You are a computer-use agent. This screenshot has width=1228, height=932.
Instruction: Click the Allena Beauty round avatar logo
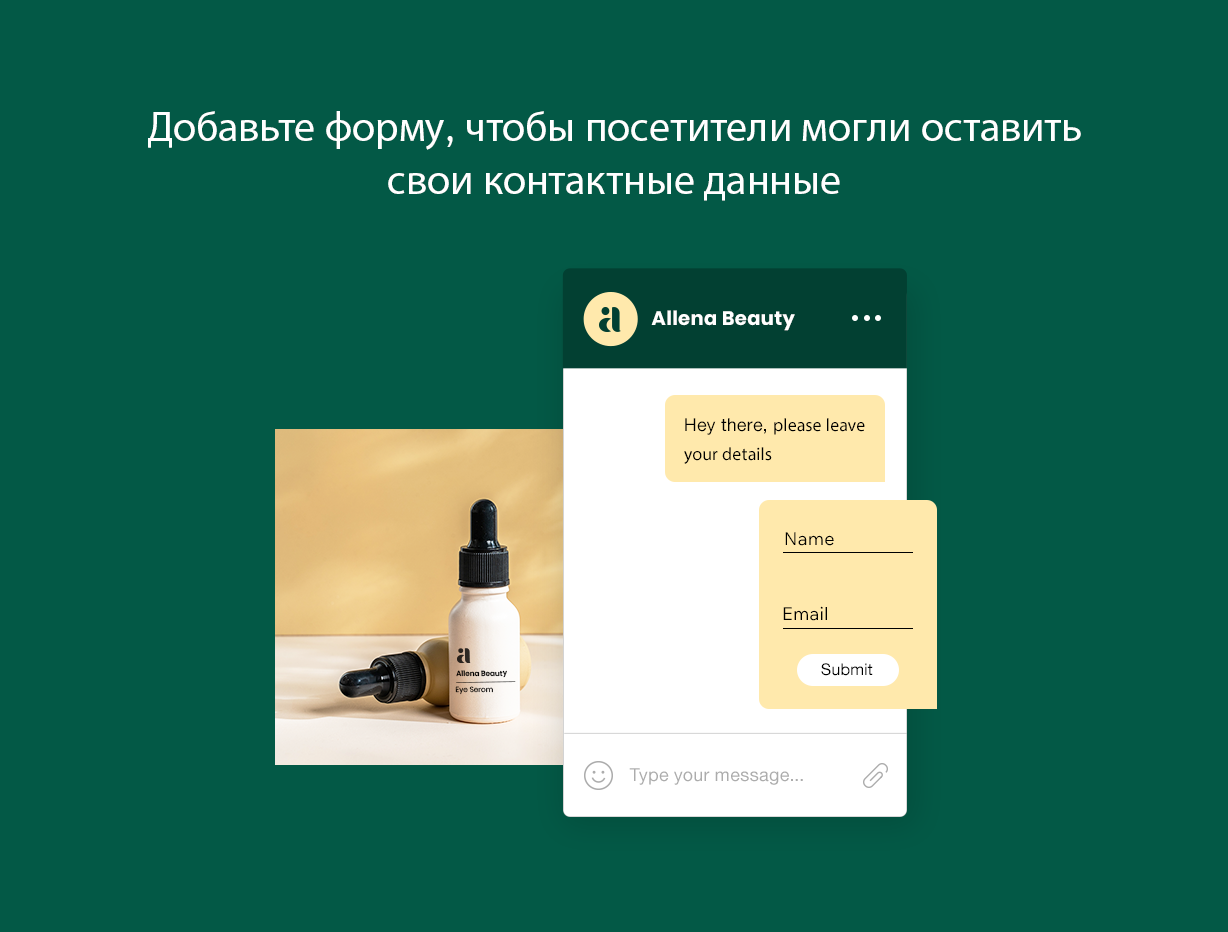coord(610,319)
